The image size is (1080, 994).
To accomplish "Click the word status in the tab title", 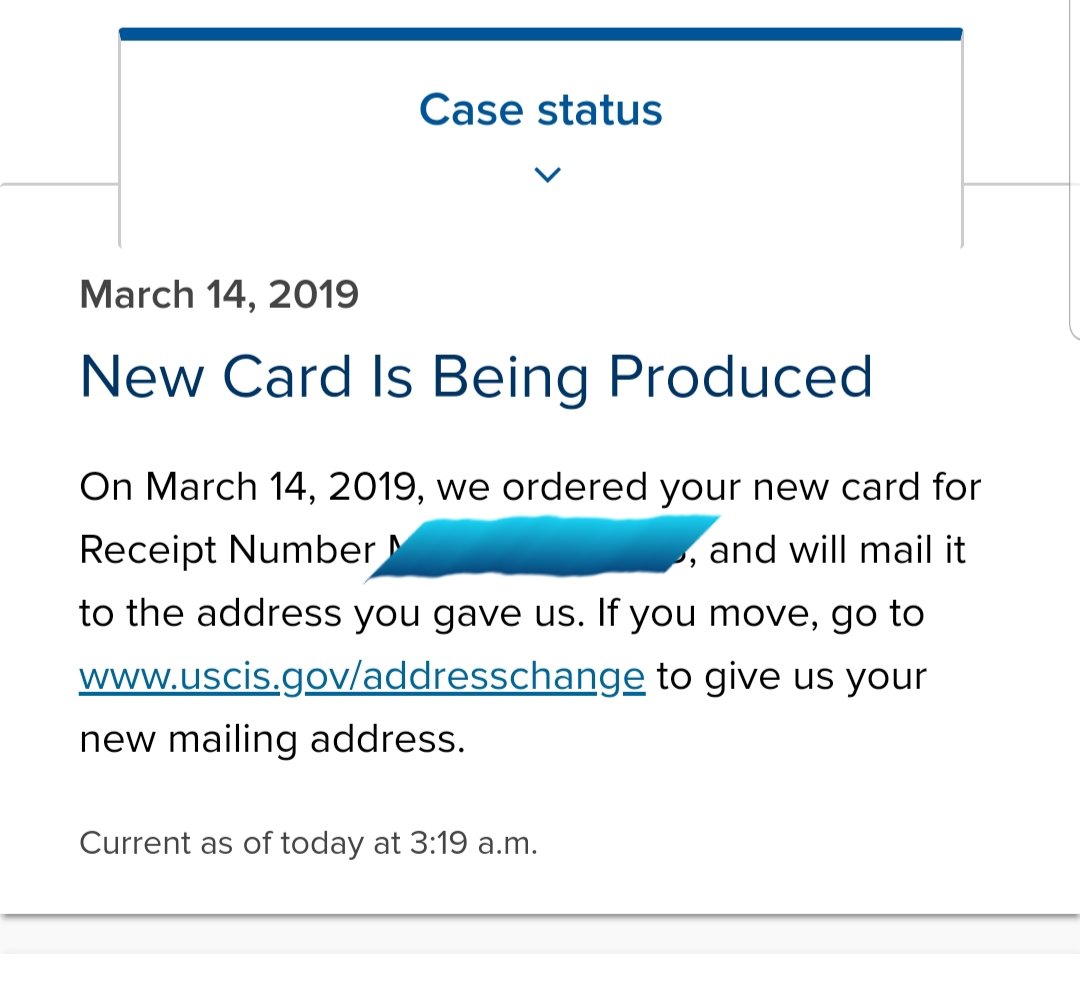I will [x=599, y=110].
